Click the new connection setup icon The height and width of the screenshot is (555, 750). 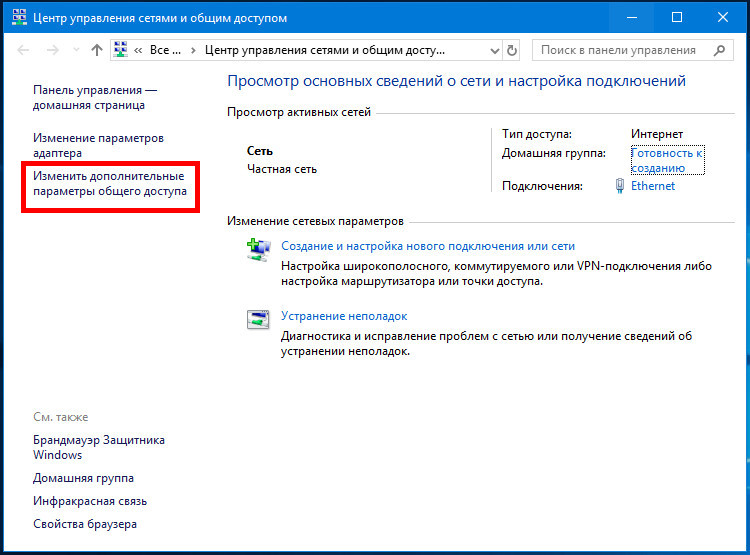coord(258,251)
